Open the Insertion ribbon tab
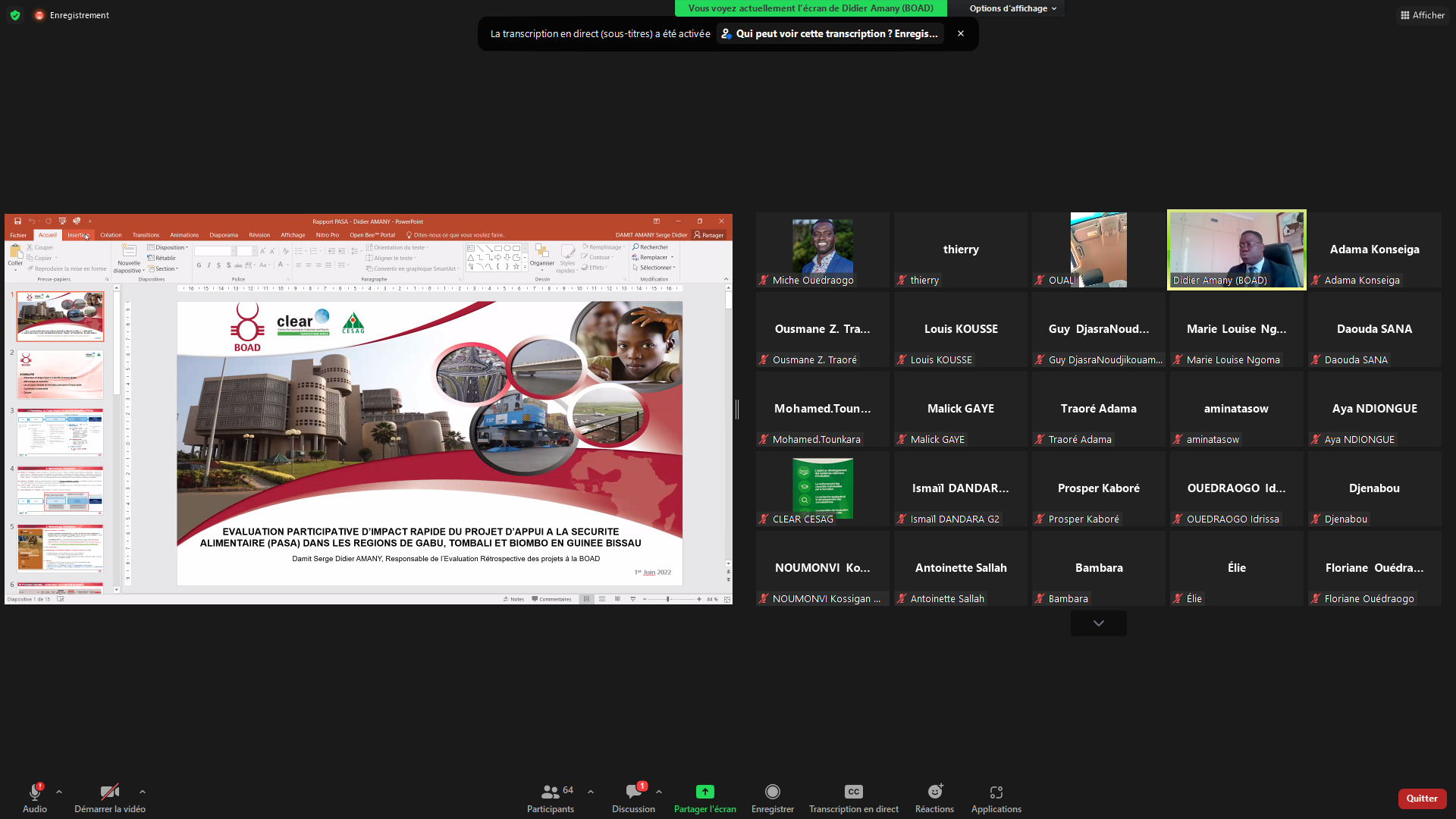The image size is (1456, 819). click(77, 235)
